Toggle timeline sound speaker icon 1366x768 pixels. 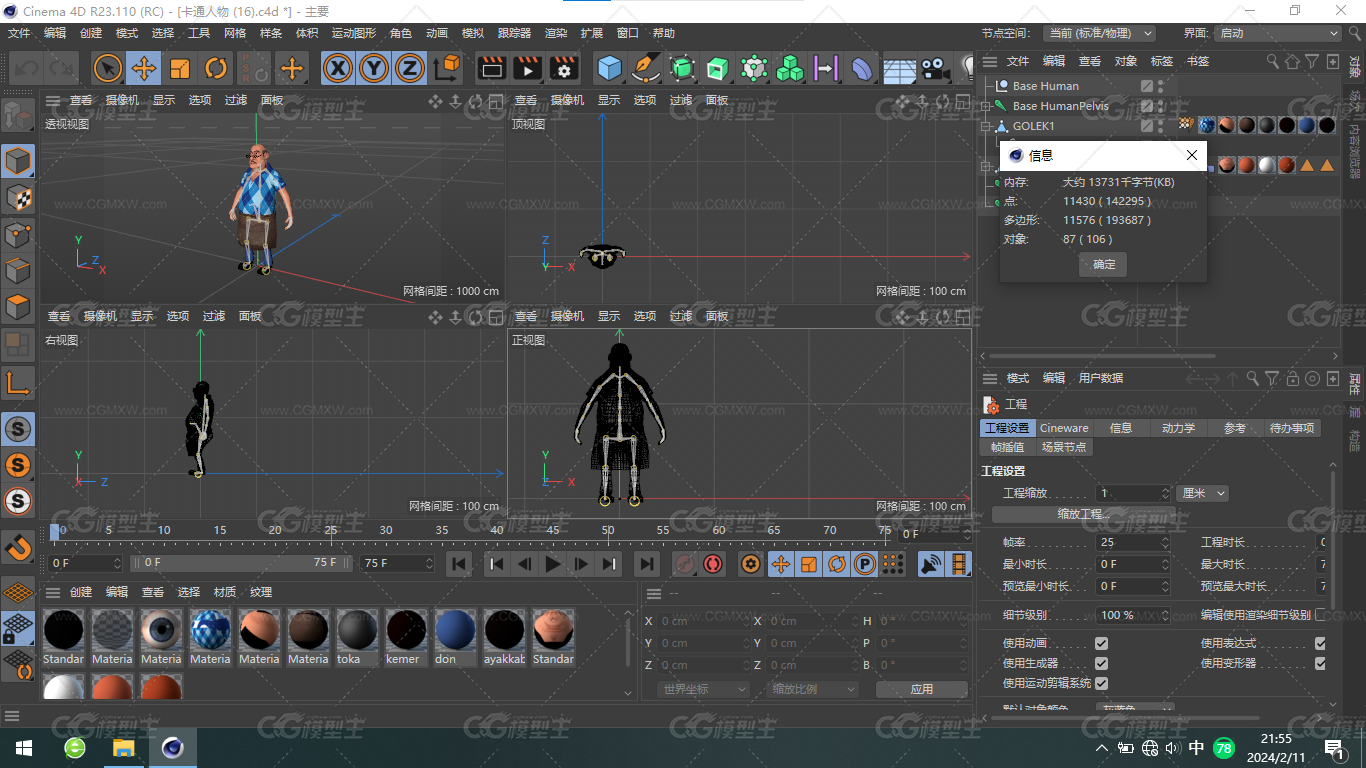tap(931, 564)
